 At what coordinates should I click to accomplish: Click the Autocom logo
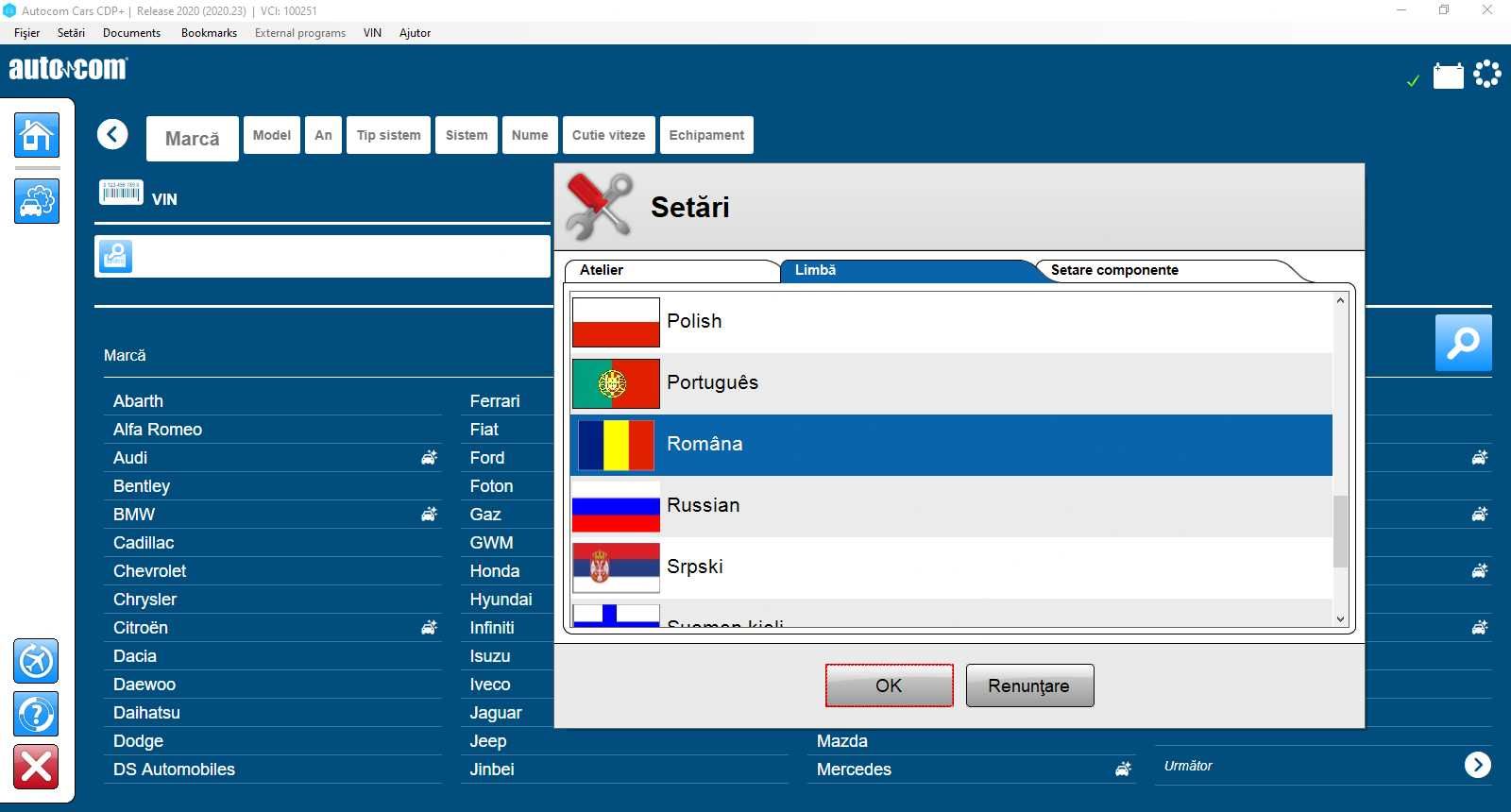[x=68, y=69]
